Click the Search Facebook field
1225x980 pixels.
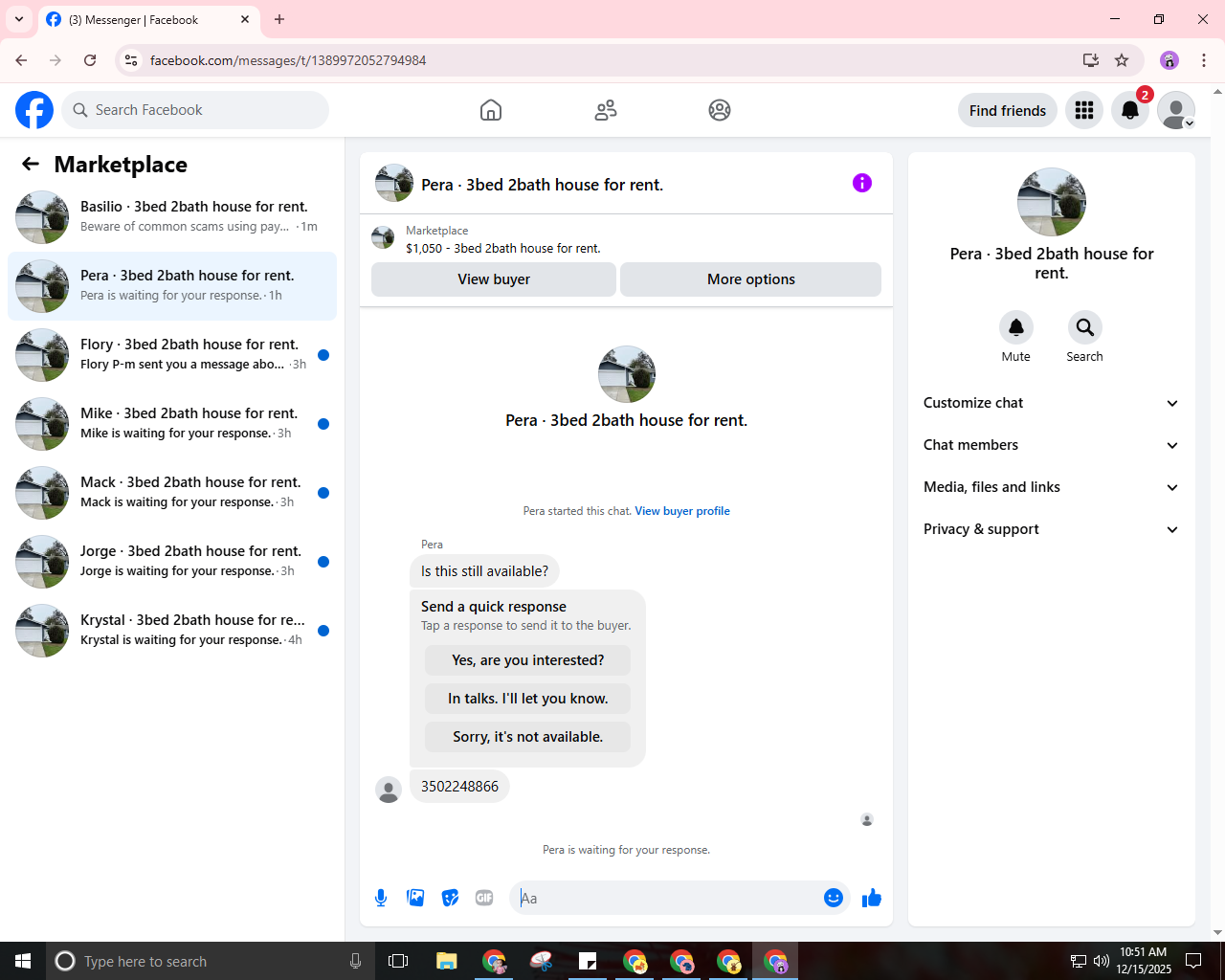point(195,110)
